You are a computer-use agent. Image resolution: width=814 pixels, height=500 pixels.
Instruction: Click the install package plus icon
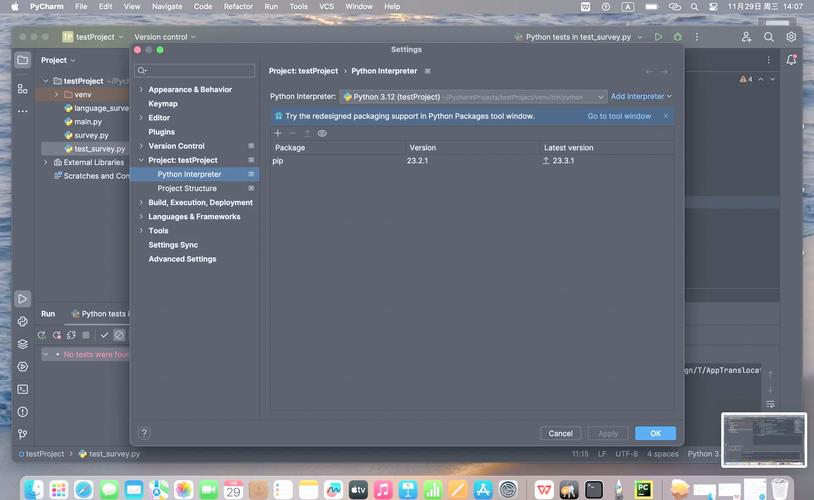(x=278, y=133)
